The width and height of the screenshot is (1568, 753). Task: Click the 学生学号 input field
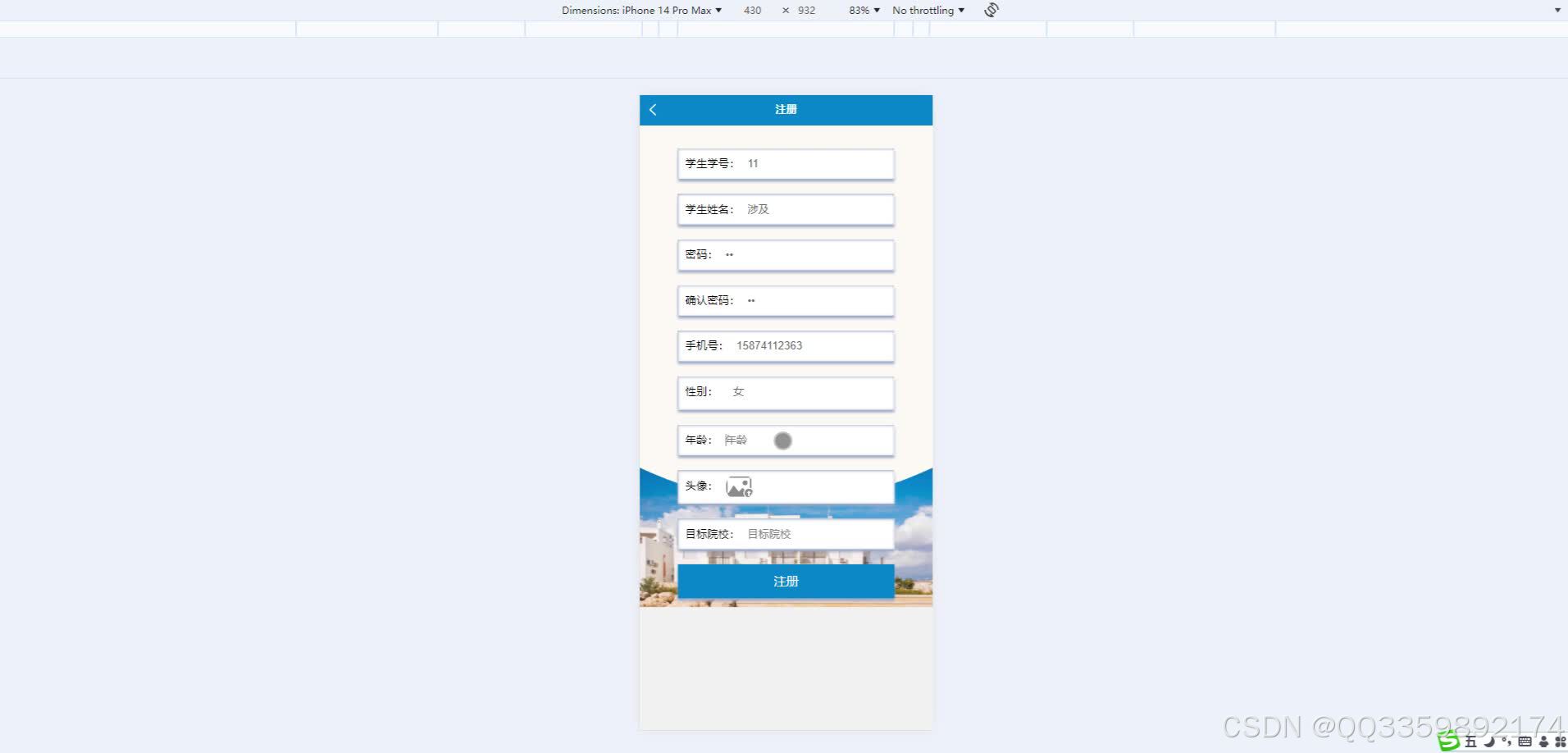(786, 164)
